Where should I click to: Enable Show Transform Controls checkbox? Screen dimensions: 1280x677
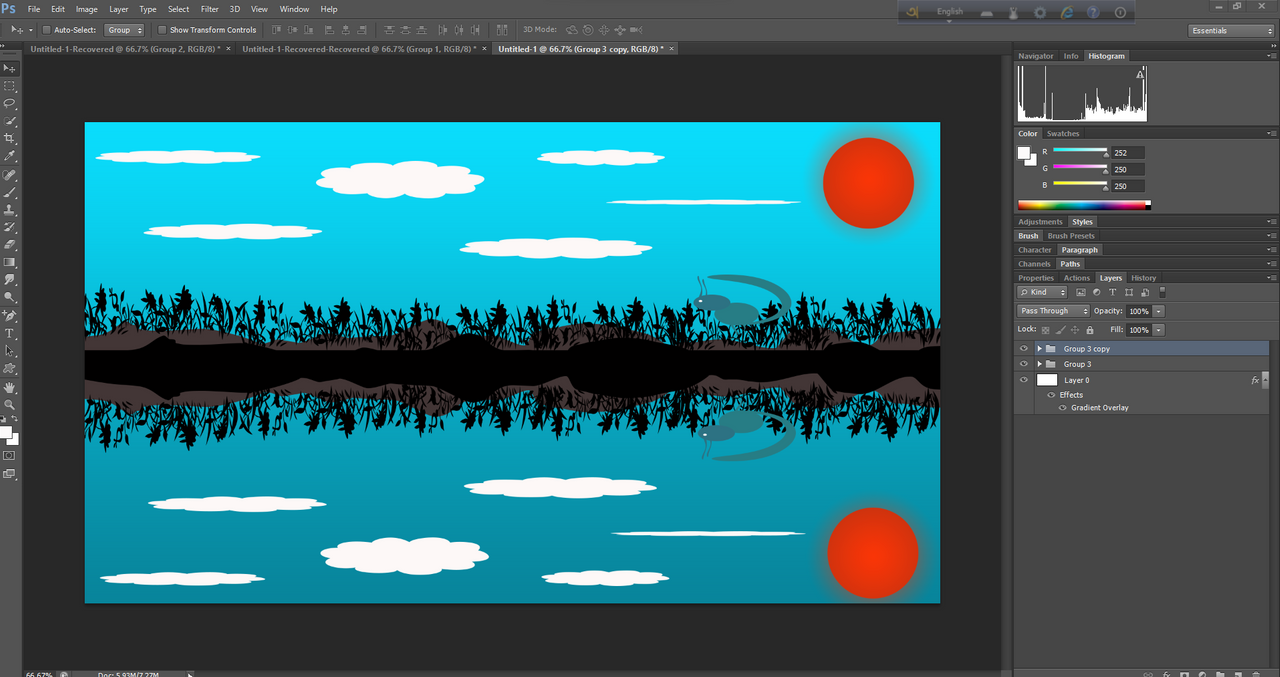point(162,30)
